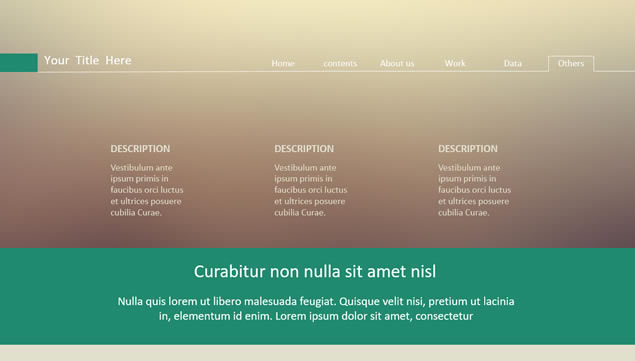Click the Nulla quis lorem paragraph text
The image size is (635, 361).
pyautogui.click(x=316, y=308)
